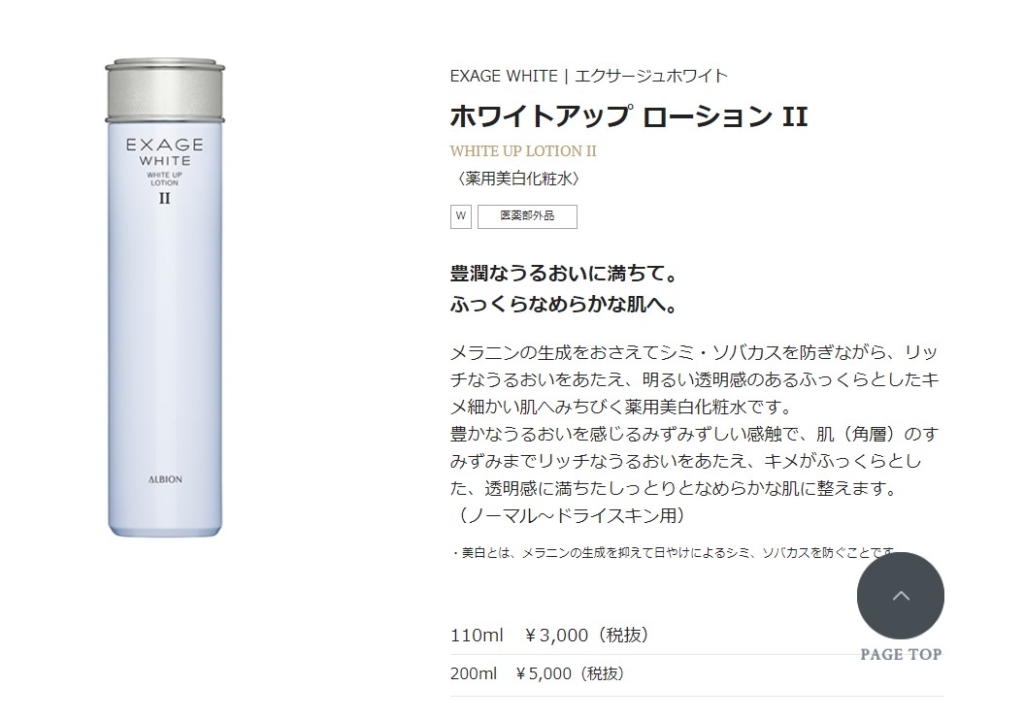Click the silver cap of the bottle
Viewport: 1024px width, 719px height.
pyautogui.click(x=165, y=90)
